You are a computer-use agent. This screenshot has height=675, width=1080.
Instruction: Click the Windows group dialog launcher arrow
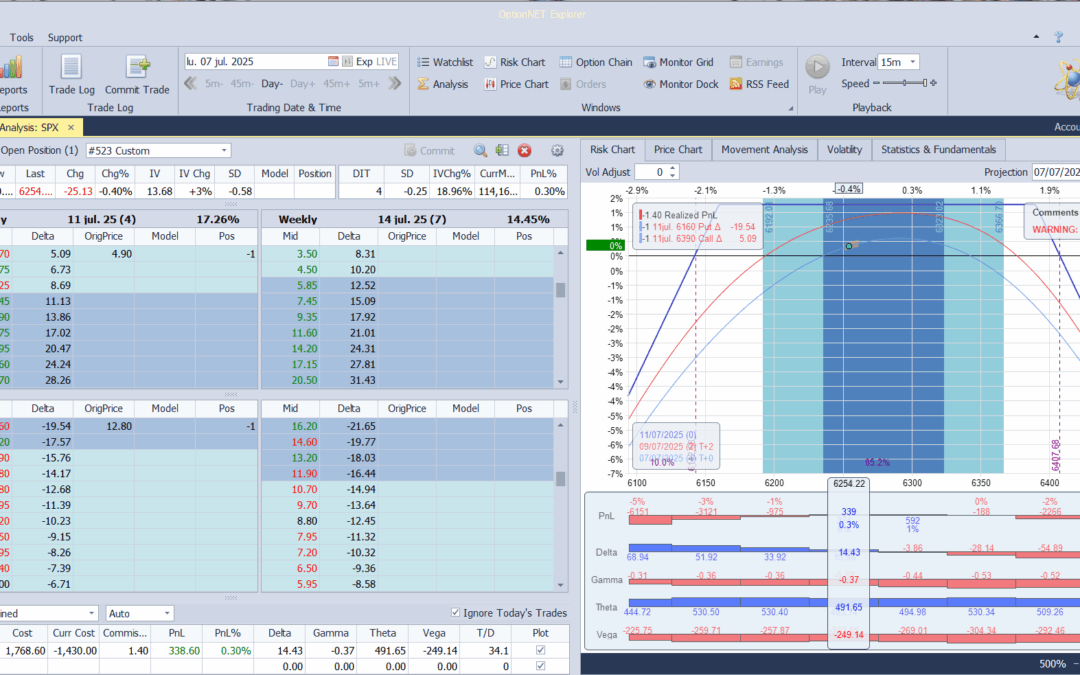(x=791, y=108)
